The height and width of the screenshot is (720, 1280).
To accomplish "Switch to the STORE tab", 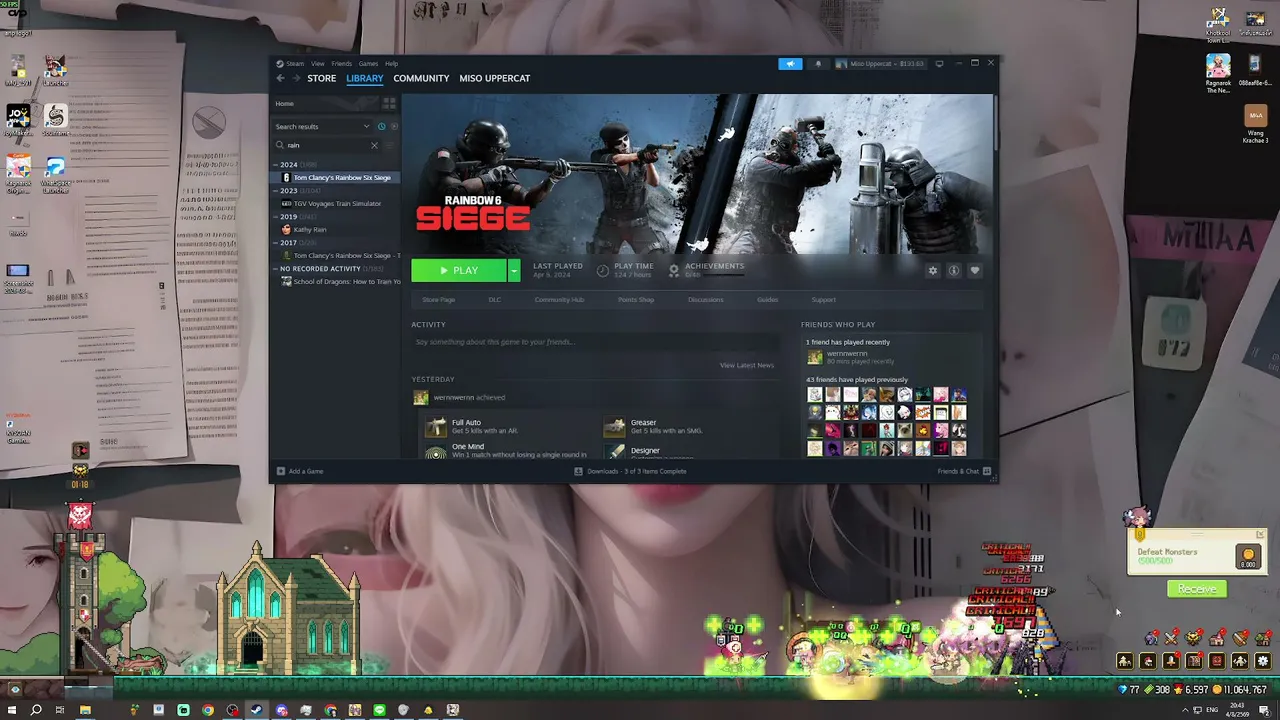I will (x=322, y=78).
